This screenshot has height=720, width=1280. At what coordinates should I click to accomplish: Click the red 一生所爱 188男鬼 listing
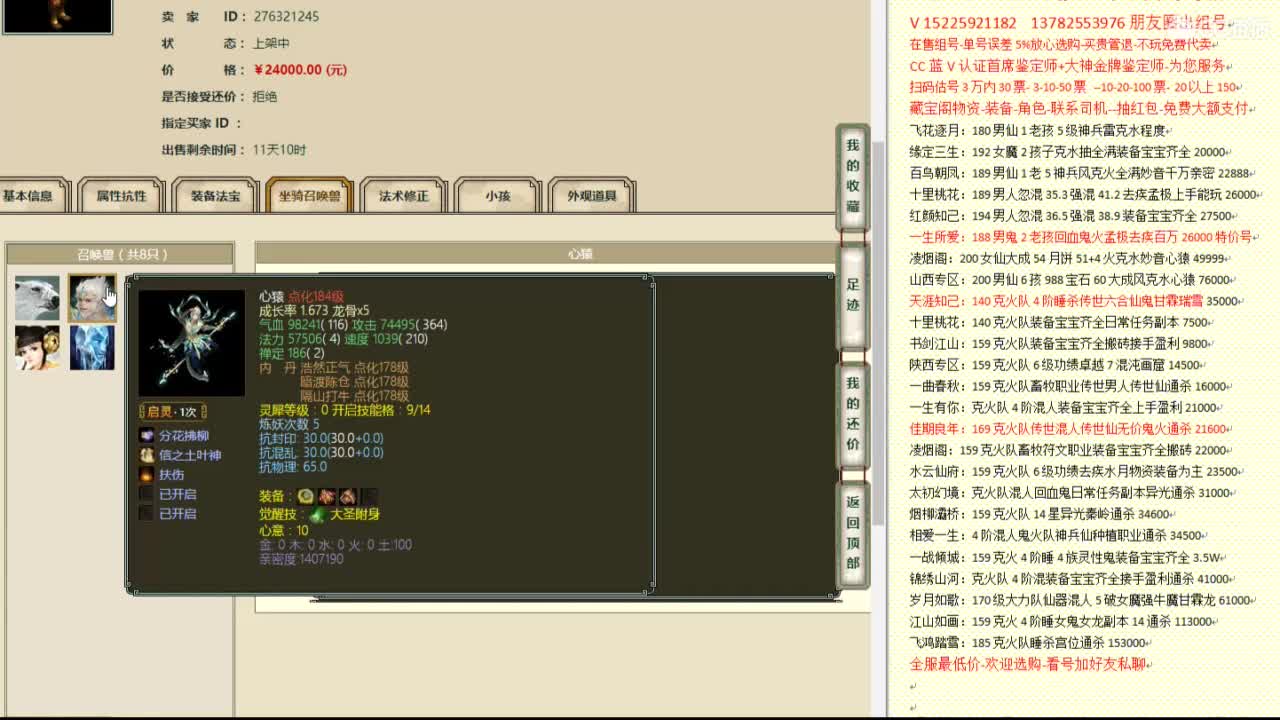tap(1085, 237)
